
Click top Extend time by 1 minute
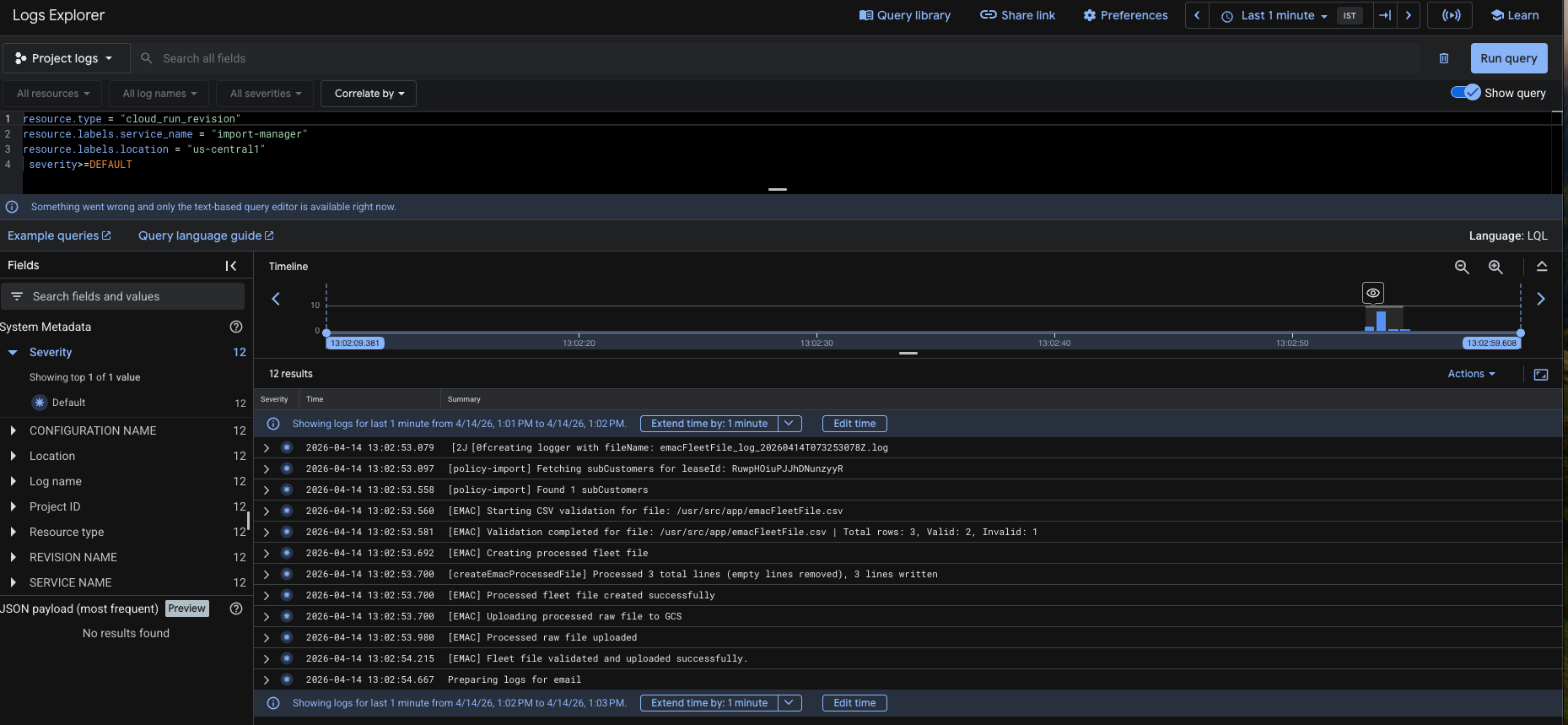pyautogui.click(x=709, y=424)
